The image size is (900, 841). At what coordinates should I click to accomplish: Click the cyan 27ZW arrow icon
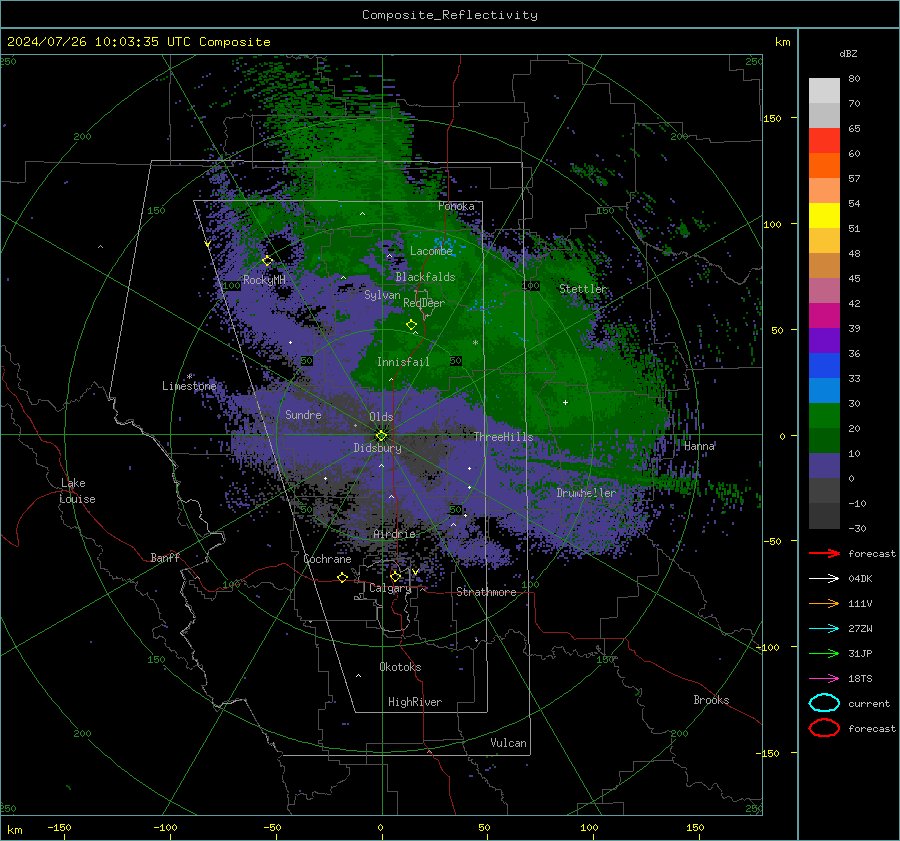(x=824, y=629)
